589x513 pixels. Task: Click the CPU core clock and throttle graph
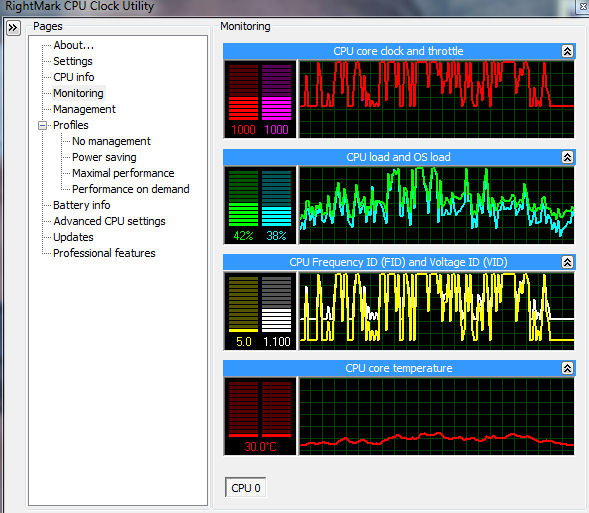[x=436, y=99]
